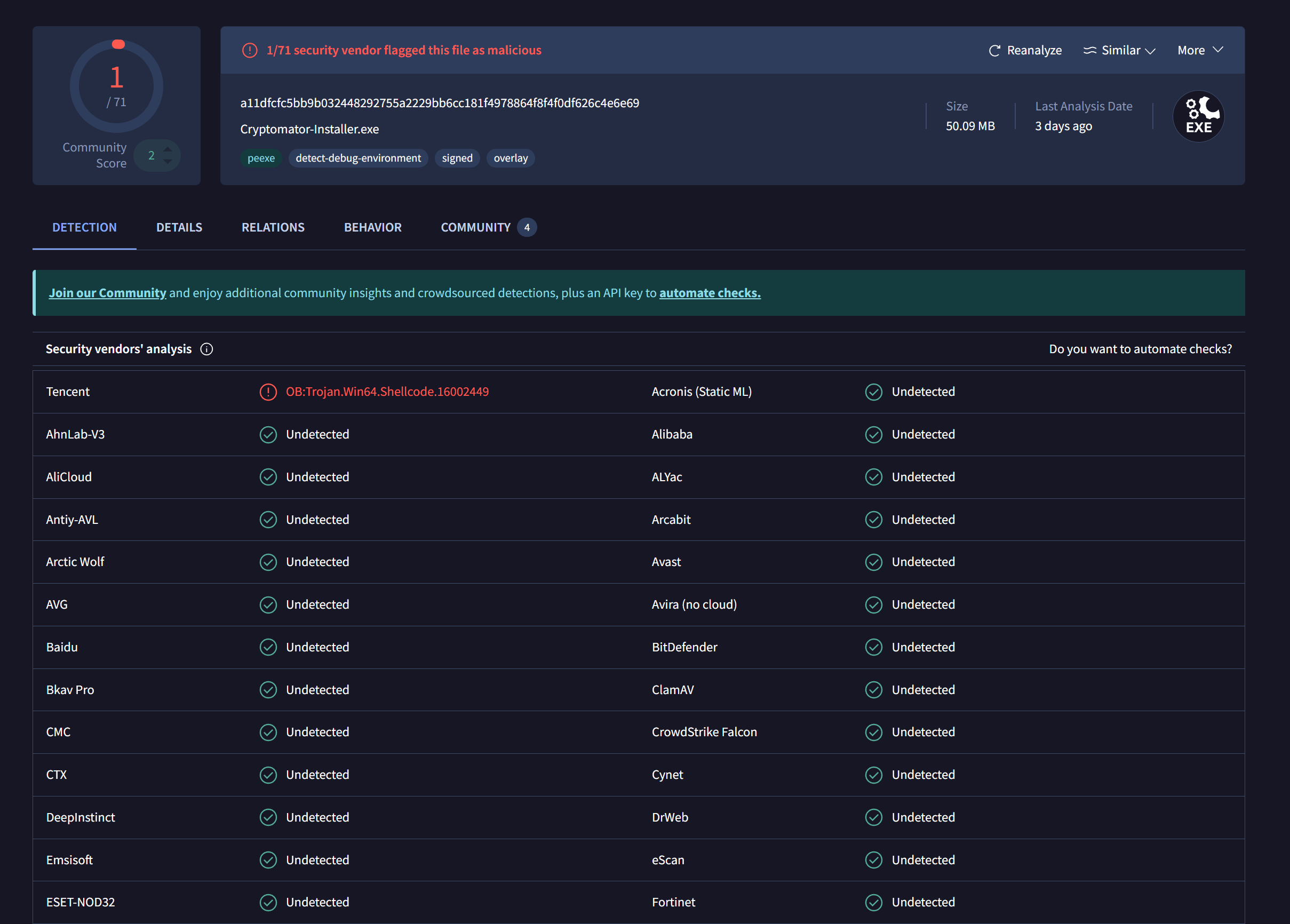The image size is (1290, 924).
Task: Click the Join our Community link
Action: pos(108,293)
